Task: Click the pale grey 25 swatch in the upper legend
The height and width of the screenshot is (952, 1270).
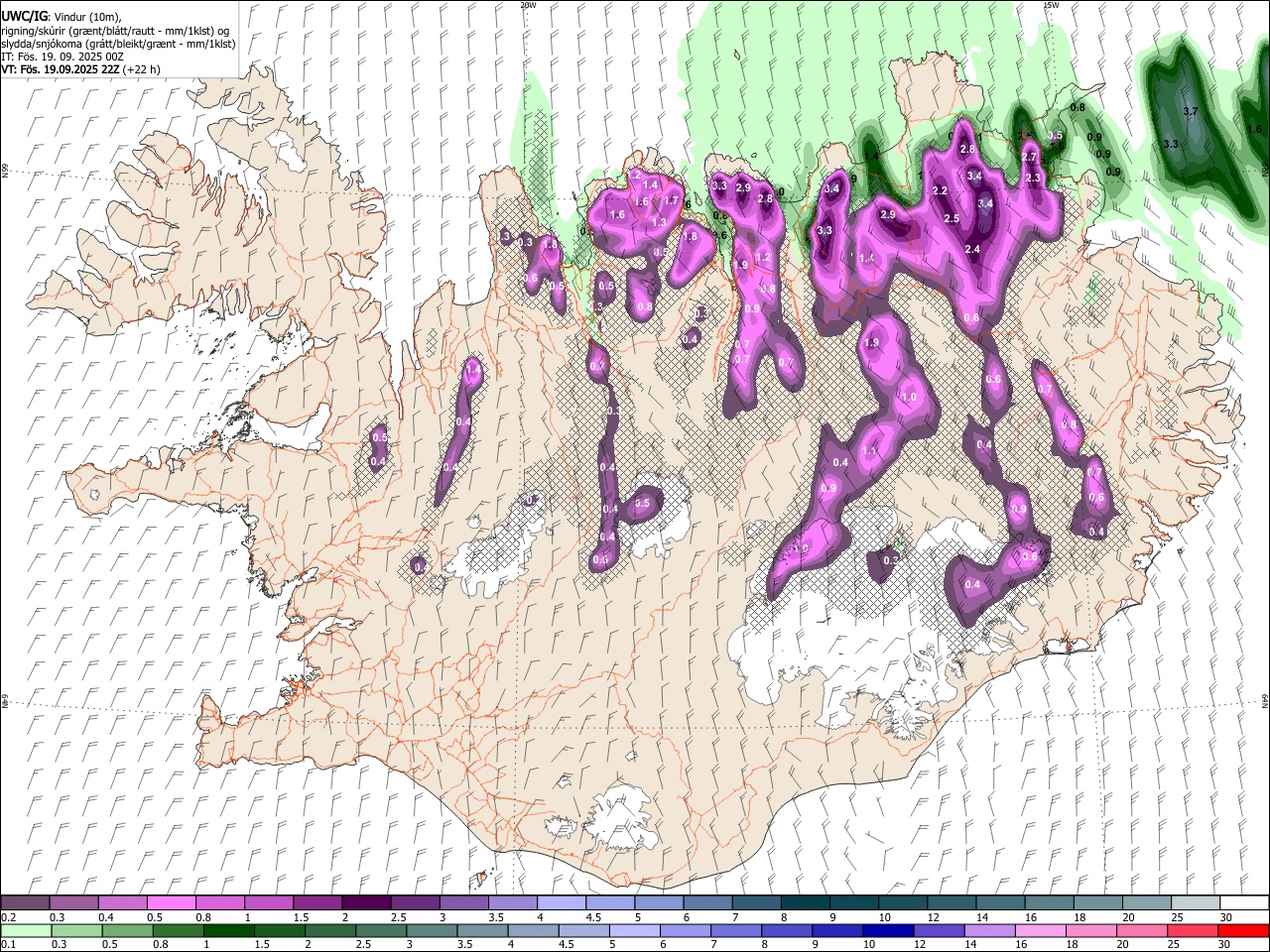Action: click(x=1195, y=903)
